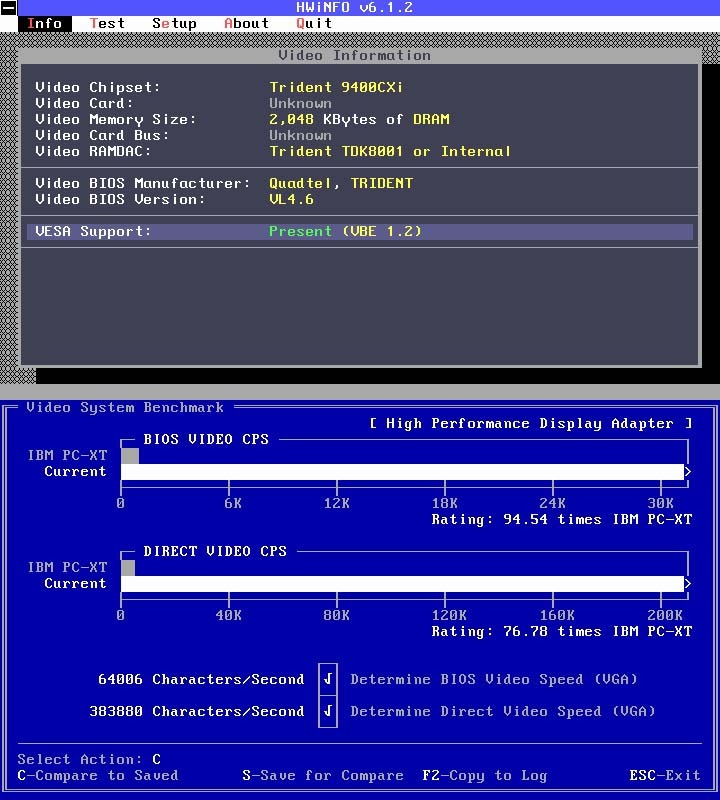Click the Video BIOS Version label
Viewport: 720px width, 800px height.
pyautogui.click(x=120, y=199)
